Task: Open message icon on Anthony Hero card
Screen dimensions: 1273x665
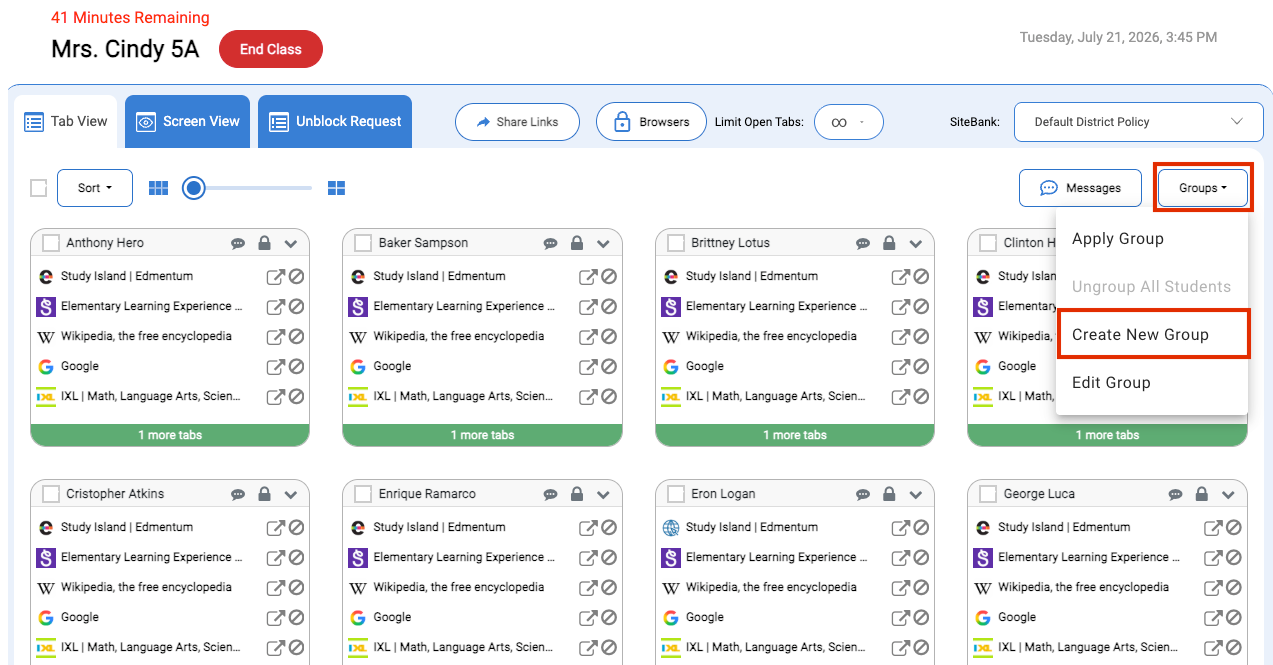Action: pyautogui.click(x=238, y=243)
